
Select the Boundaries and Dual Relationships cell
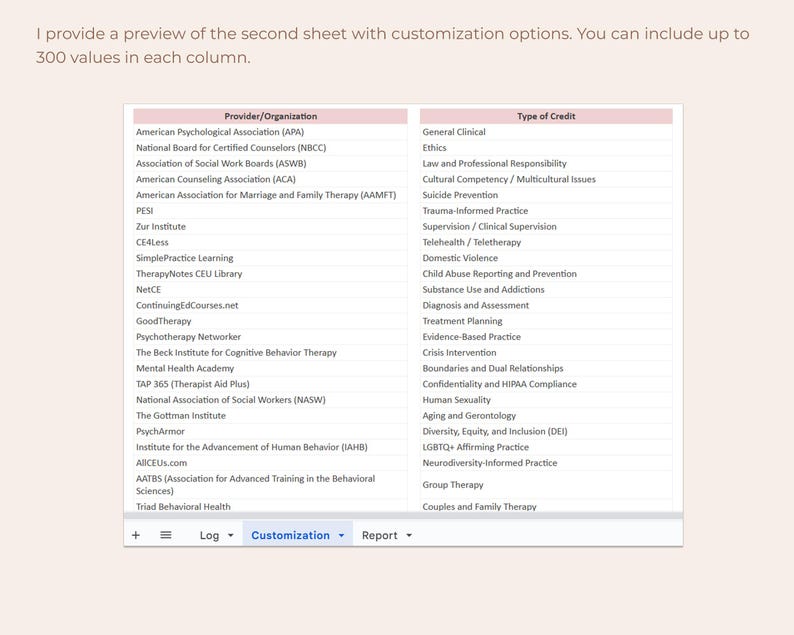(x=546, y=368)
